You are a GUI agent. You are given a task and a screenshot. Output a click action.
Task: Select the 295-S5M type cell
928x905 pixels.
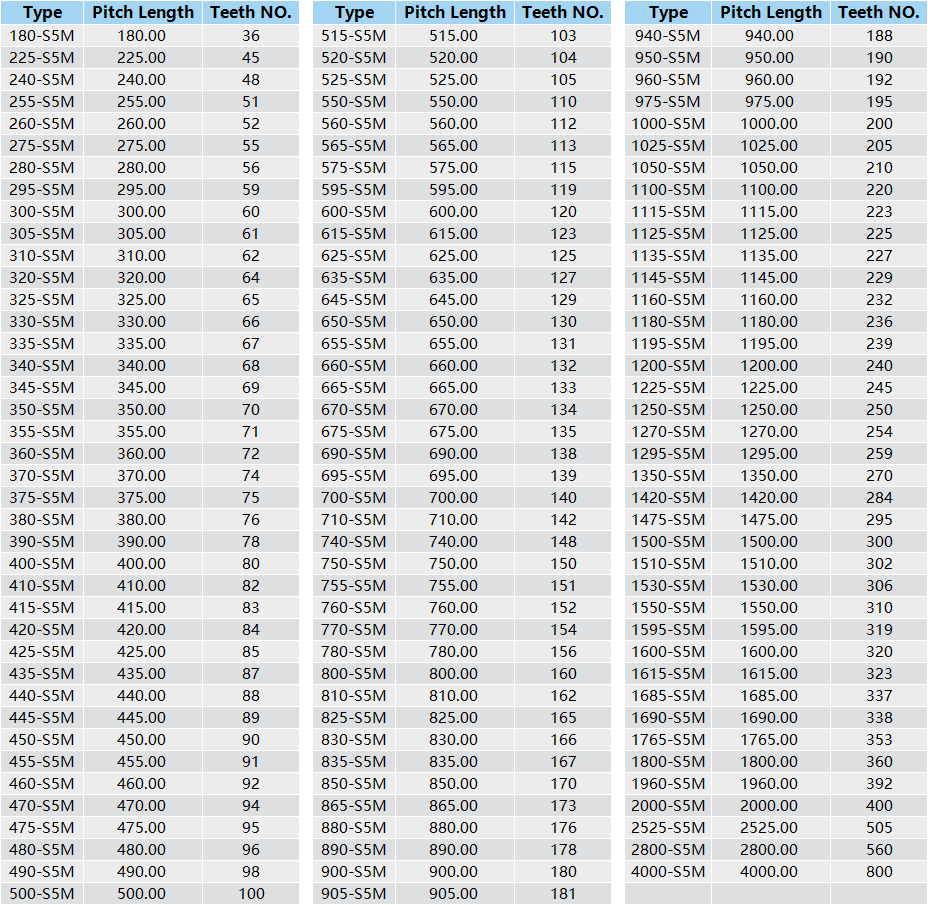[42, 190]
